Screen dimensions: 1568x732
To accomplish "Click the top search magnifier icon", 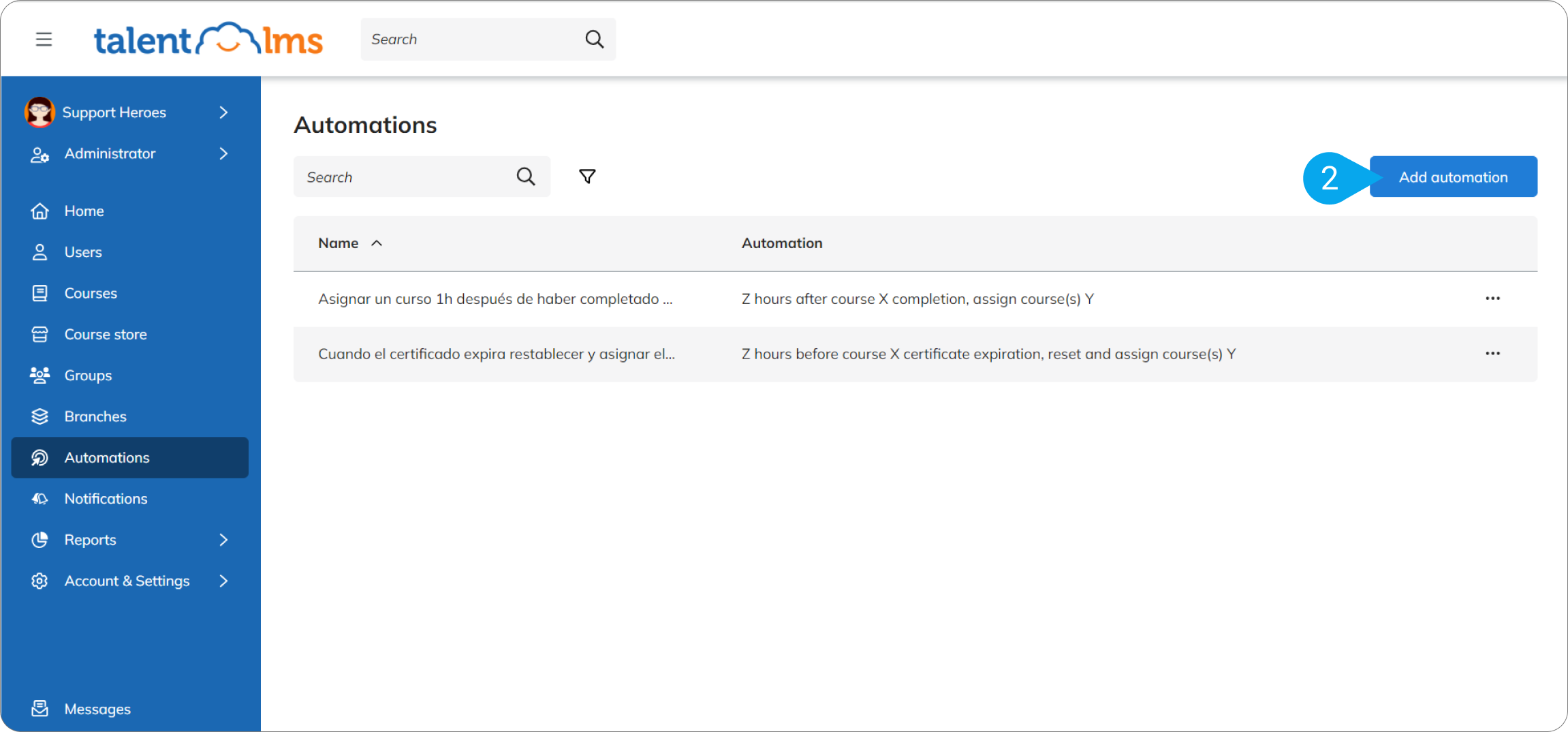I will tap(594, 40).
